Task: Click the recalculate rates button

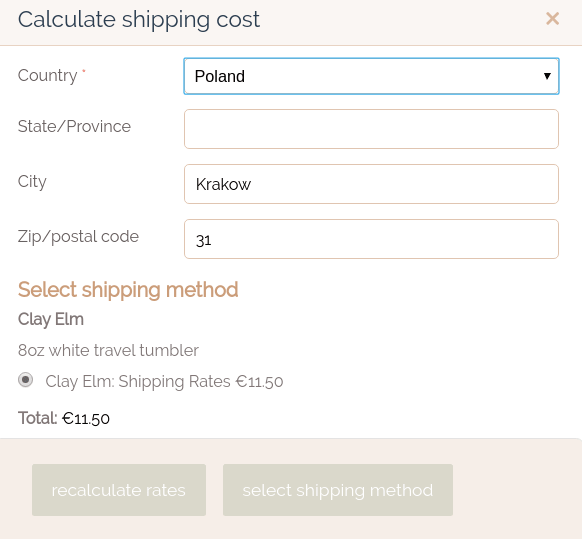Action: (119, 490)
